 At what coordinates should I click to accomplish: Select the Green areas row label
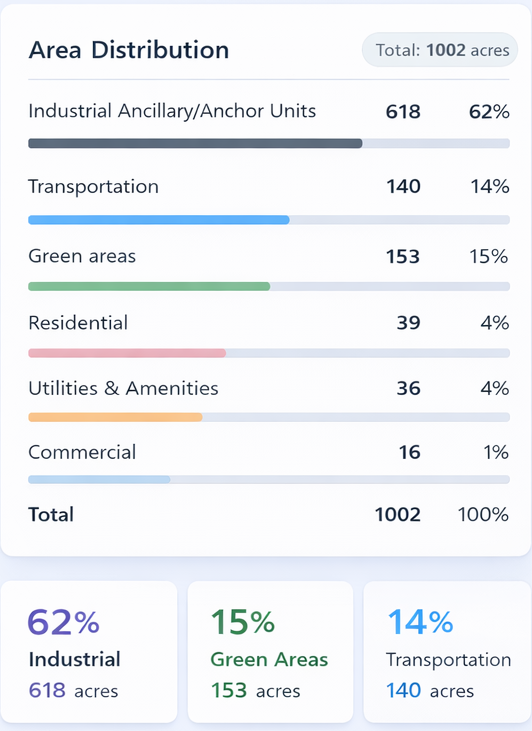pyautogui.click(x=82, y=256)
